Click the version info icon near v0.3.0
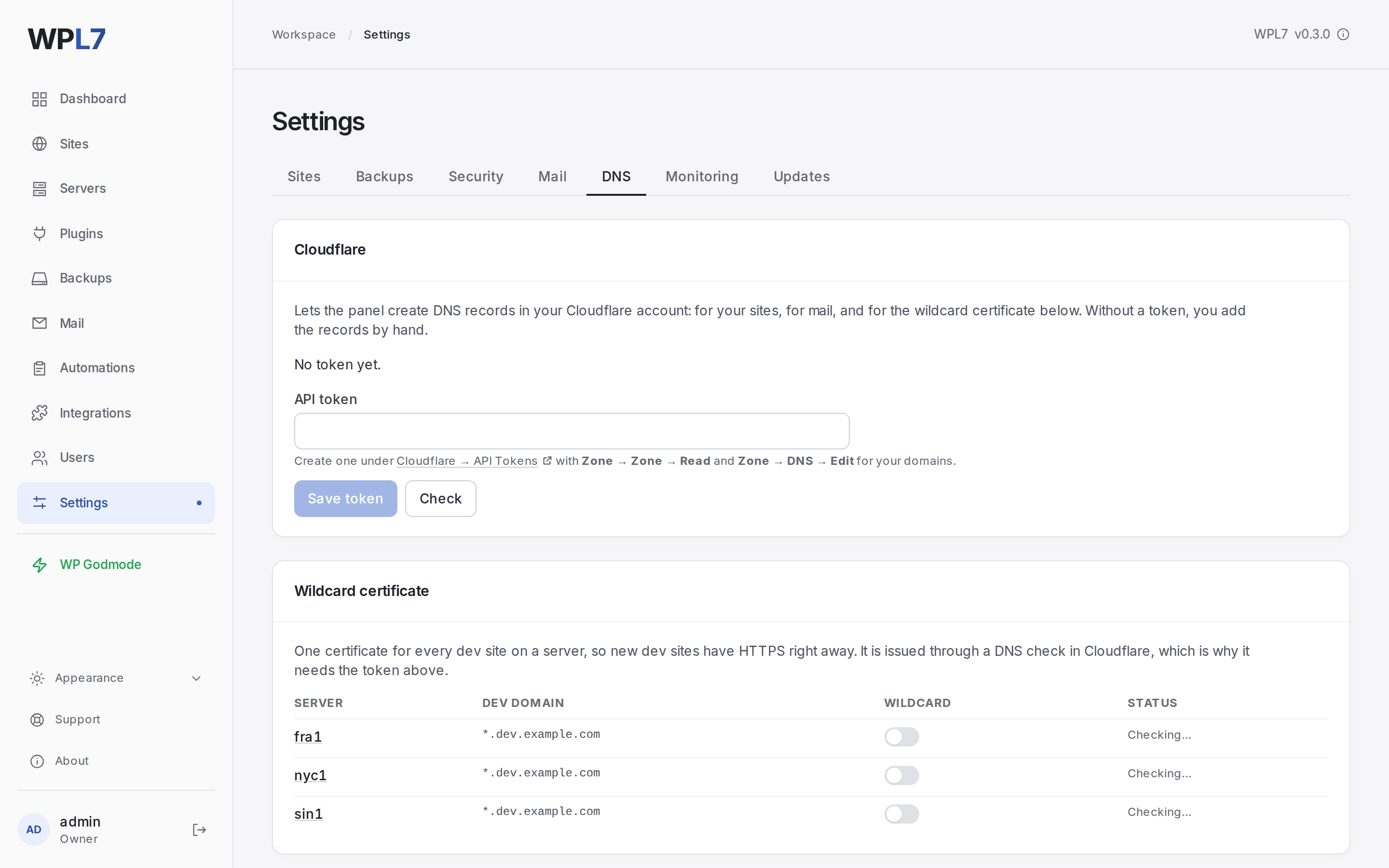 point(1343,34)
